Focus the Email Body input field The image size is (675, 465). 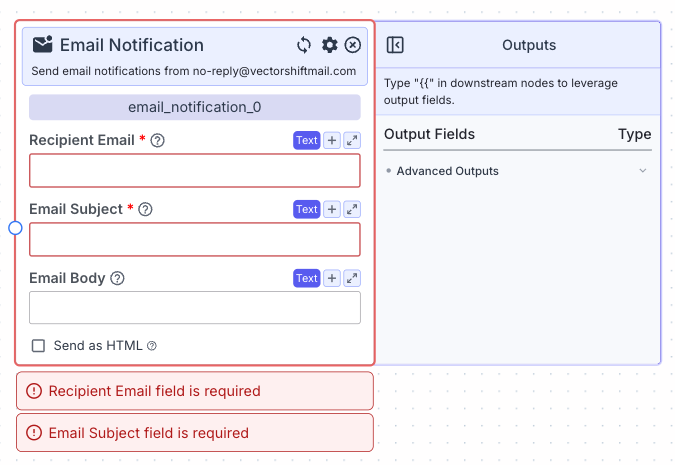[195, 307]
